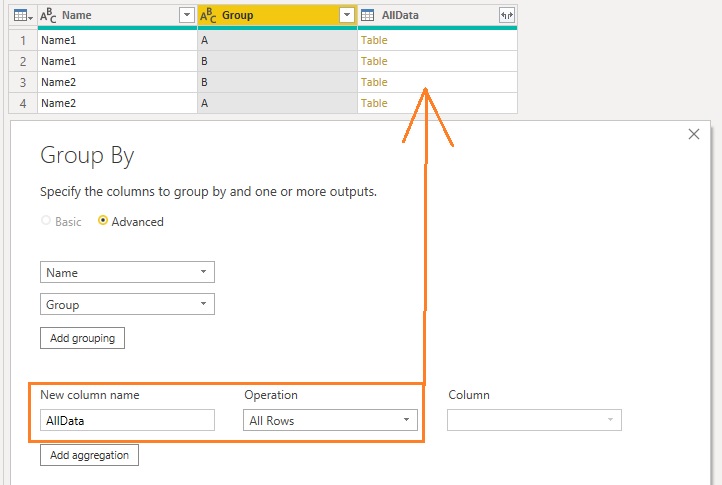722x485 pixels.
Task: Select row number 3
Action: tap(23, 82)
